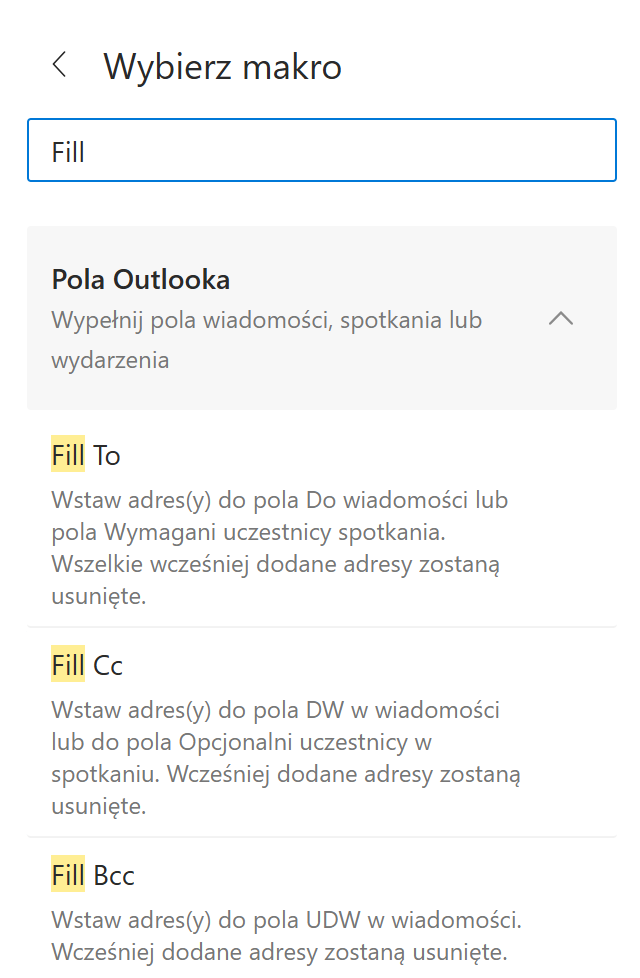Image resolution: width=640 pixels, height=978 pixels.
Task: Collapse the Pola Outlooka section chevron
Action: point(562,319)
